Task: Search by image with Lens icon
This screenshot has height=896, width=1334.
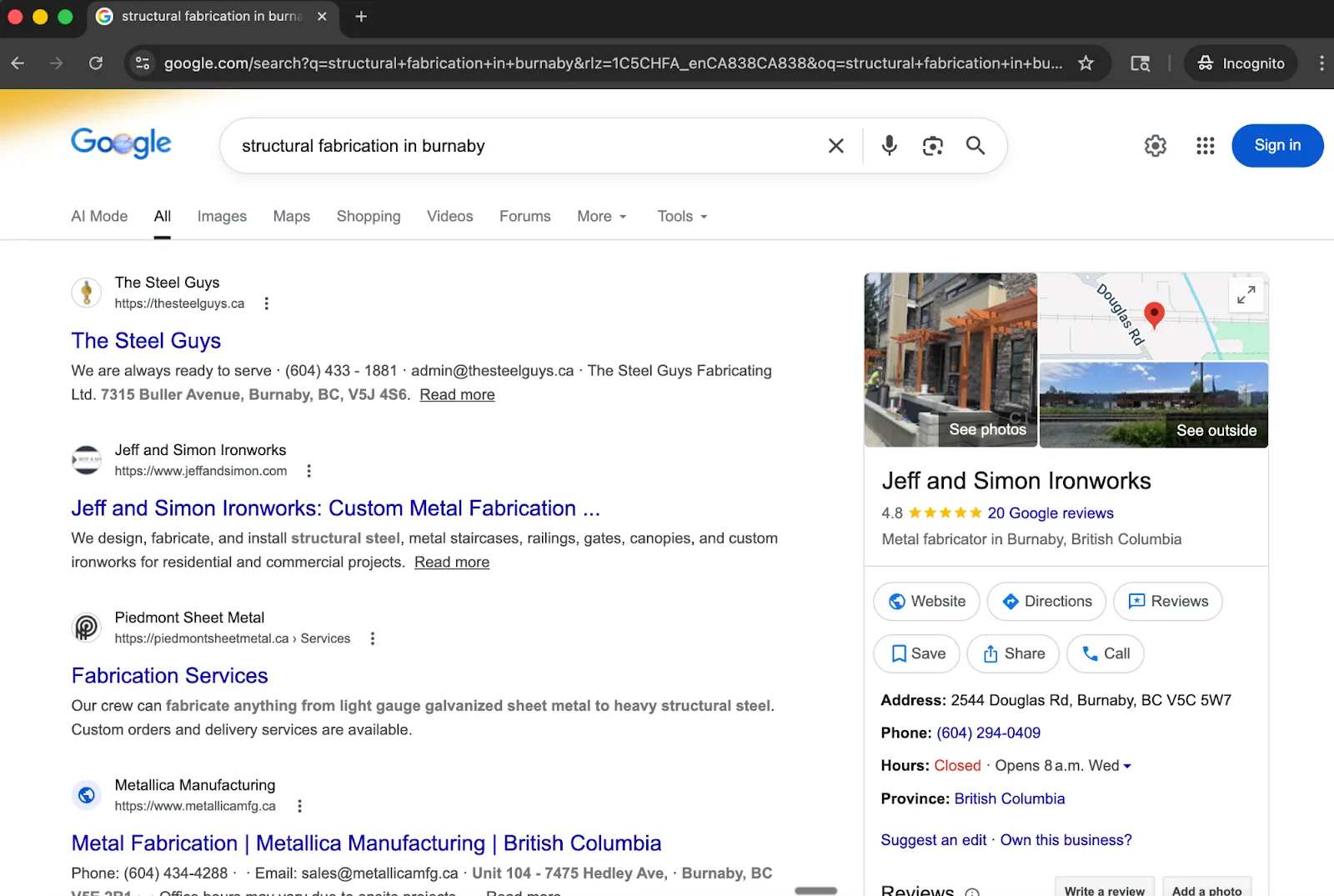Action: point(933,146)
